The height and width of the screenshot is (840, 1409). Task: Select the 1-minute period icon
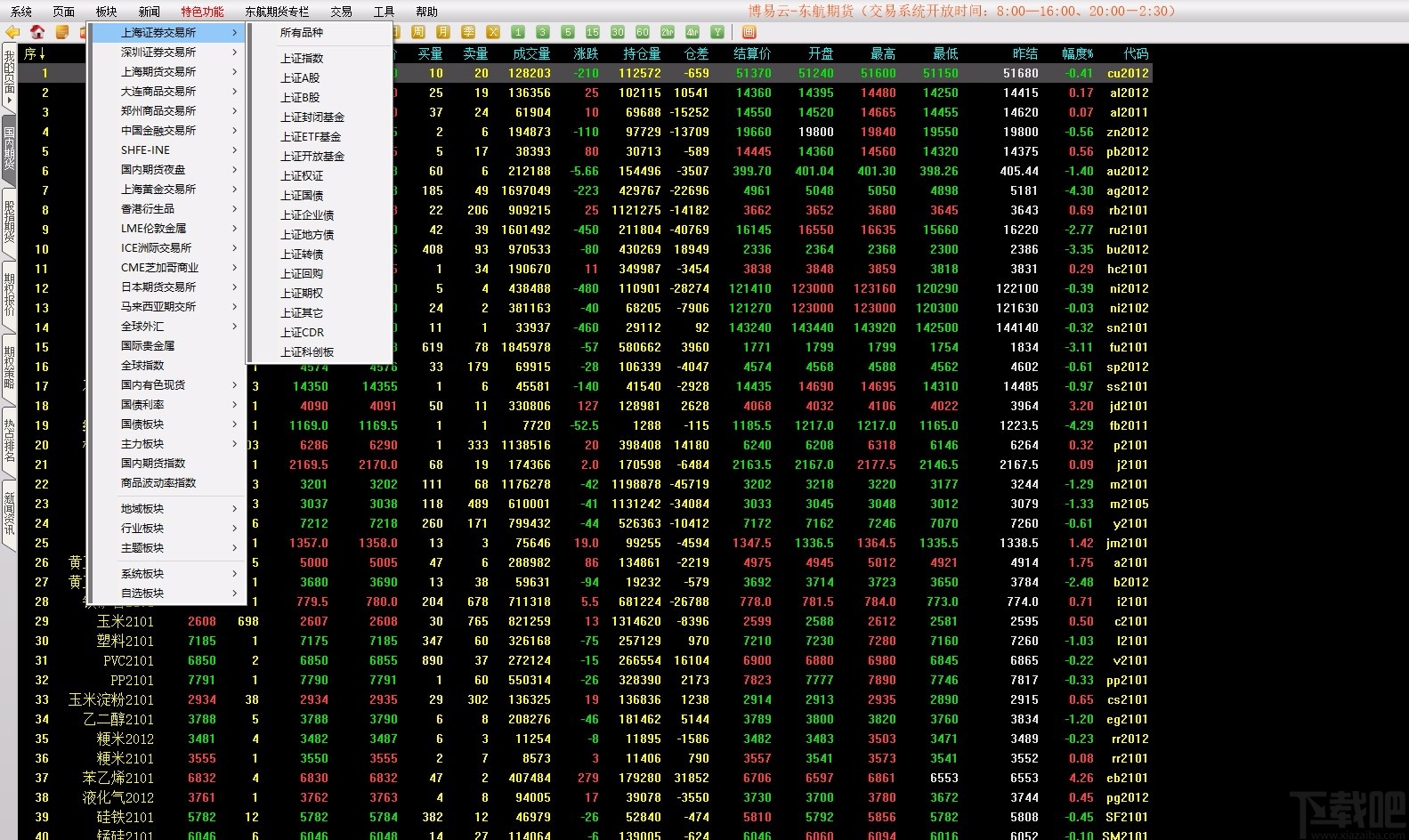[518, 32]
